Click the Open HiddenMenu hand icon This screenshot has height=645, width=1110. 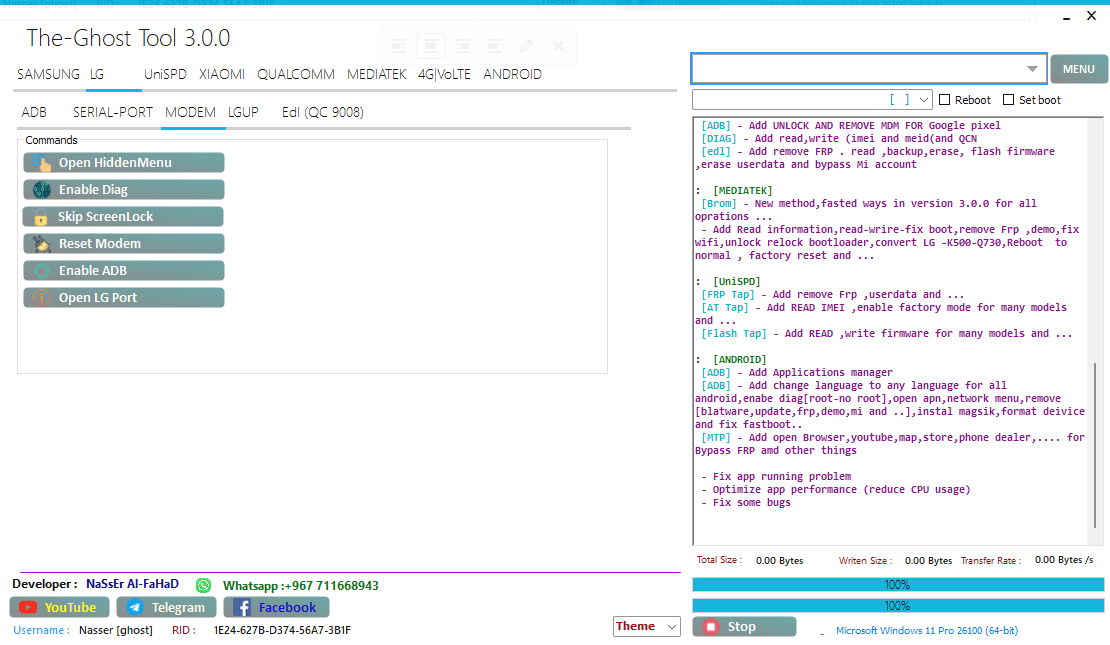tap(41, 163)
